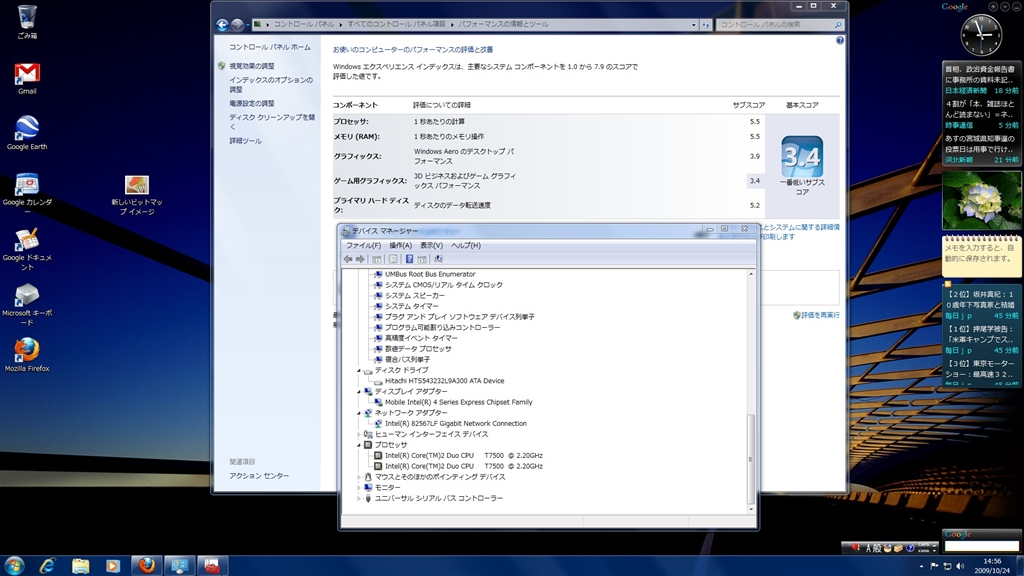The width and height of the screenshot is (1024, 576).
Task: Click the 評価を再実行 link
Action: pyautogui.click(x=819, y=315)
